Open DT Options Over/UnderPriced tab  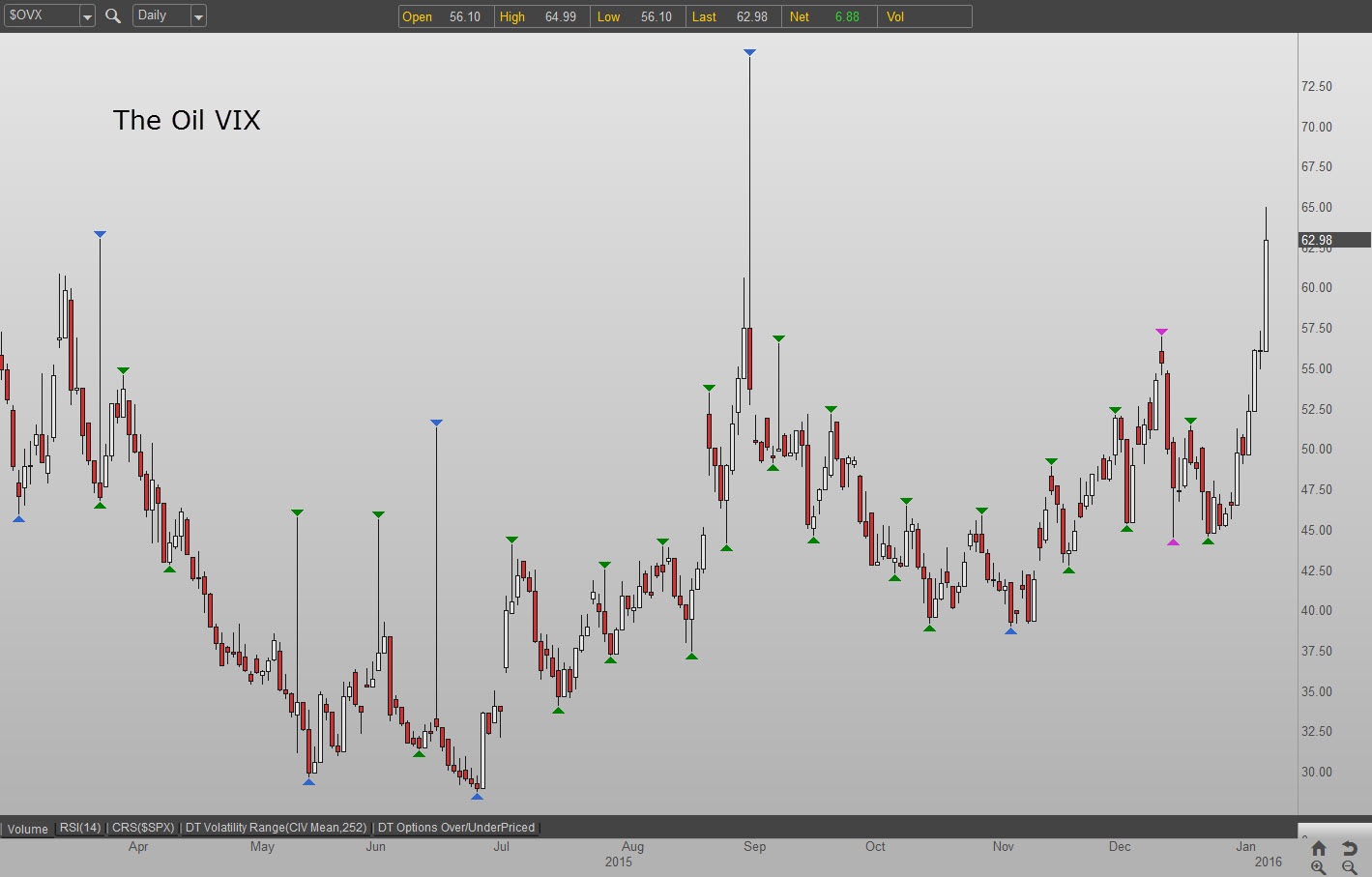click(455, 828)
